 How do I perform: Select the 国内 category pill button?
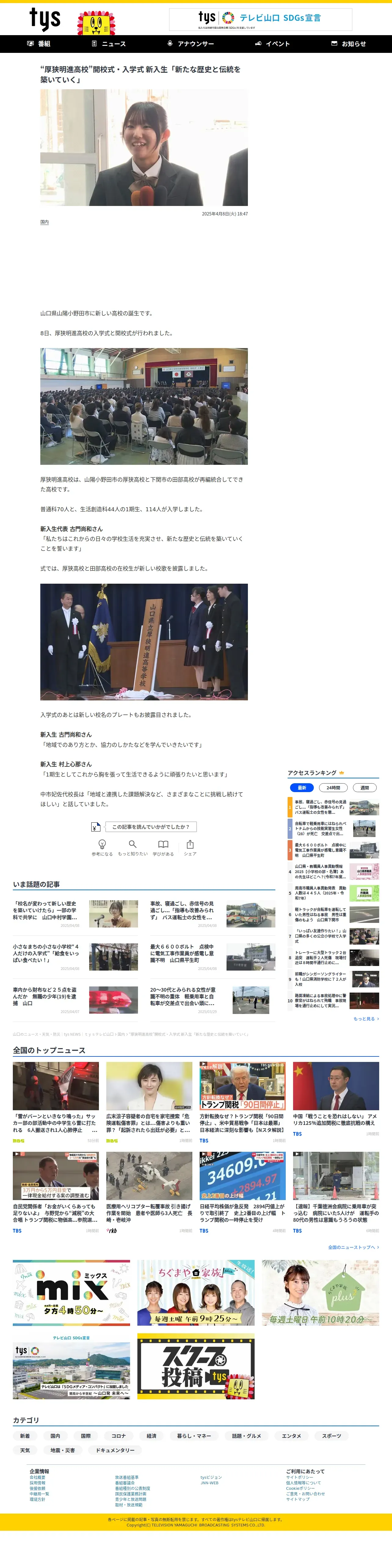pyautogui.click(x=55, y=1436)
